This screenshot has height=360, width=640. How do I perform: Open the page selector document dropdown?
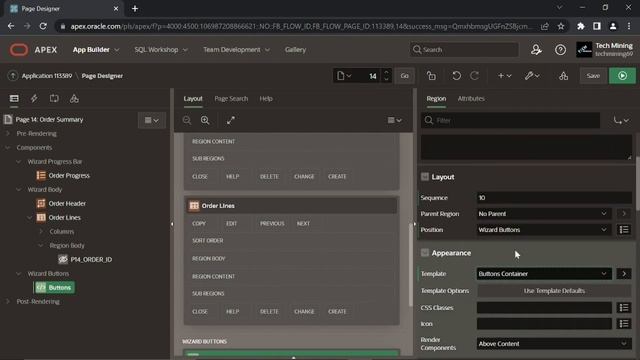pyautogui.click(x=344, y=76)
